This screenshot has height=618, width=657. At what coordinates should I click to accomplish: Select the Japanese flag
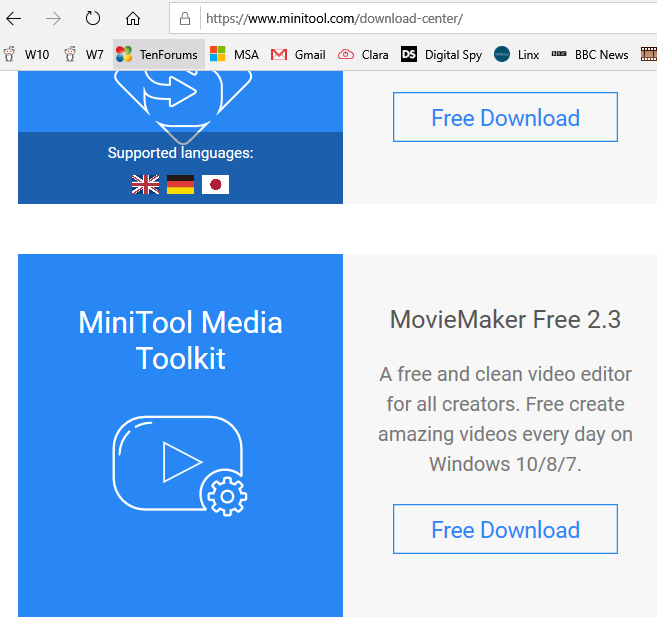coord(215,184)
